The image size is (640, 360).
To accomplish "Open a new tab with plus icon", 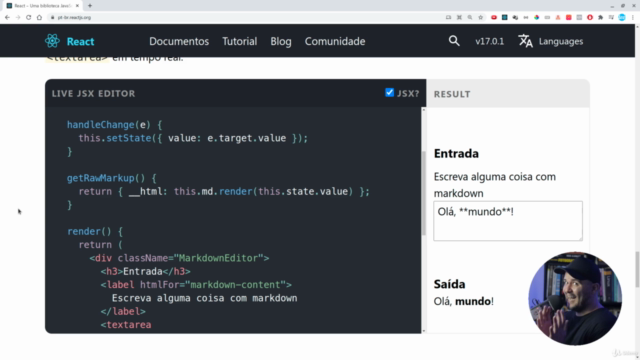I will (90, 6).
